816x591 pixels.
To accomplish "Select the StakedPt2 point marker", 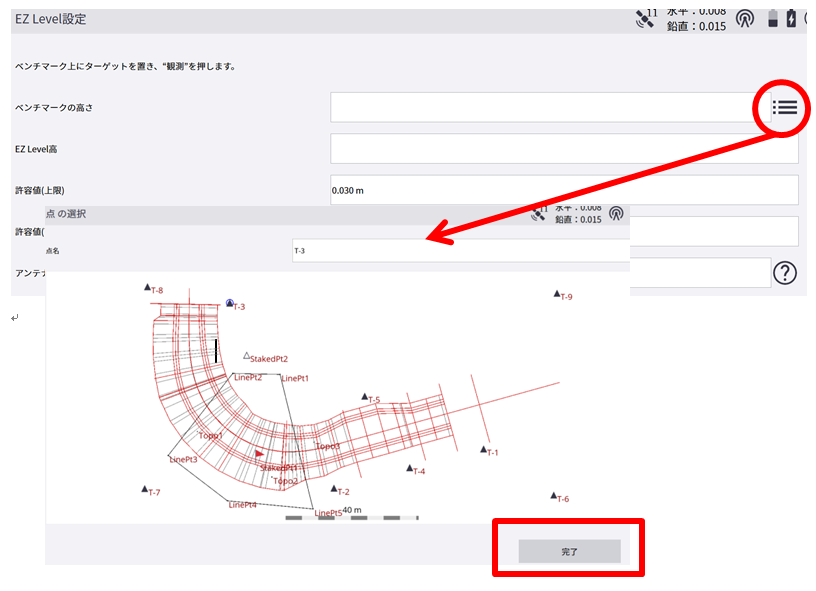I will pos(247,355).
